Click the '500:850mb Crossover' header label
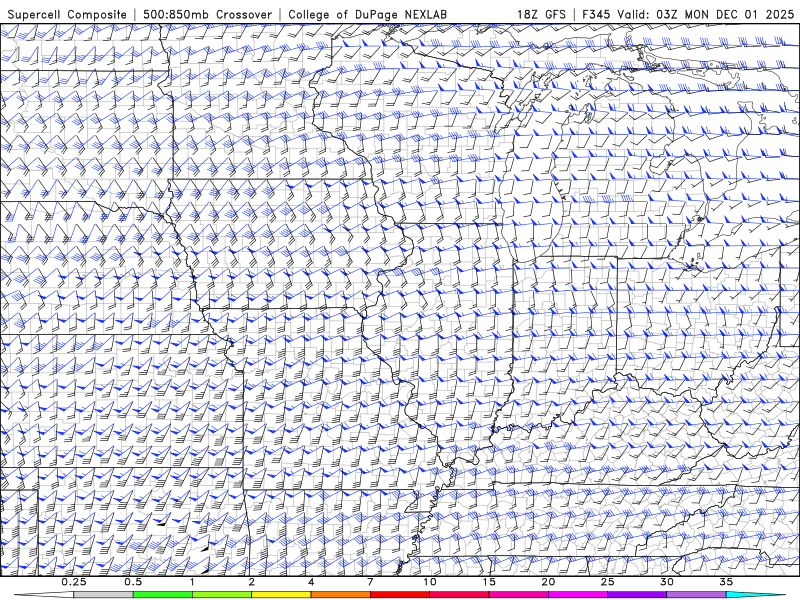The height and width of the screenshot is (600, 800). coord(207,15)
